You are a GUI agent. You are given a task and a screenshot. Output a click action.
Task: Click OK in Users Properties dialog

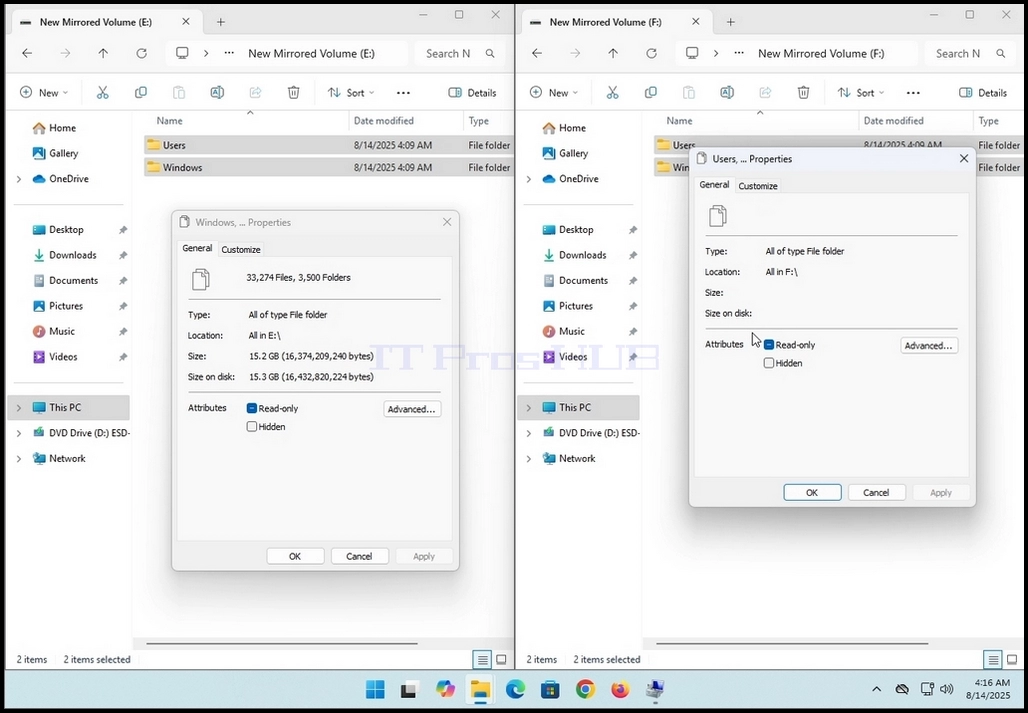tap(812, 493)
